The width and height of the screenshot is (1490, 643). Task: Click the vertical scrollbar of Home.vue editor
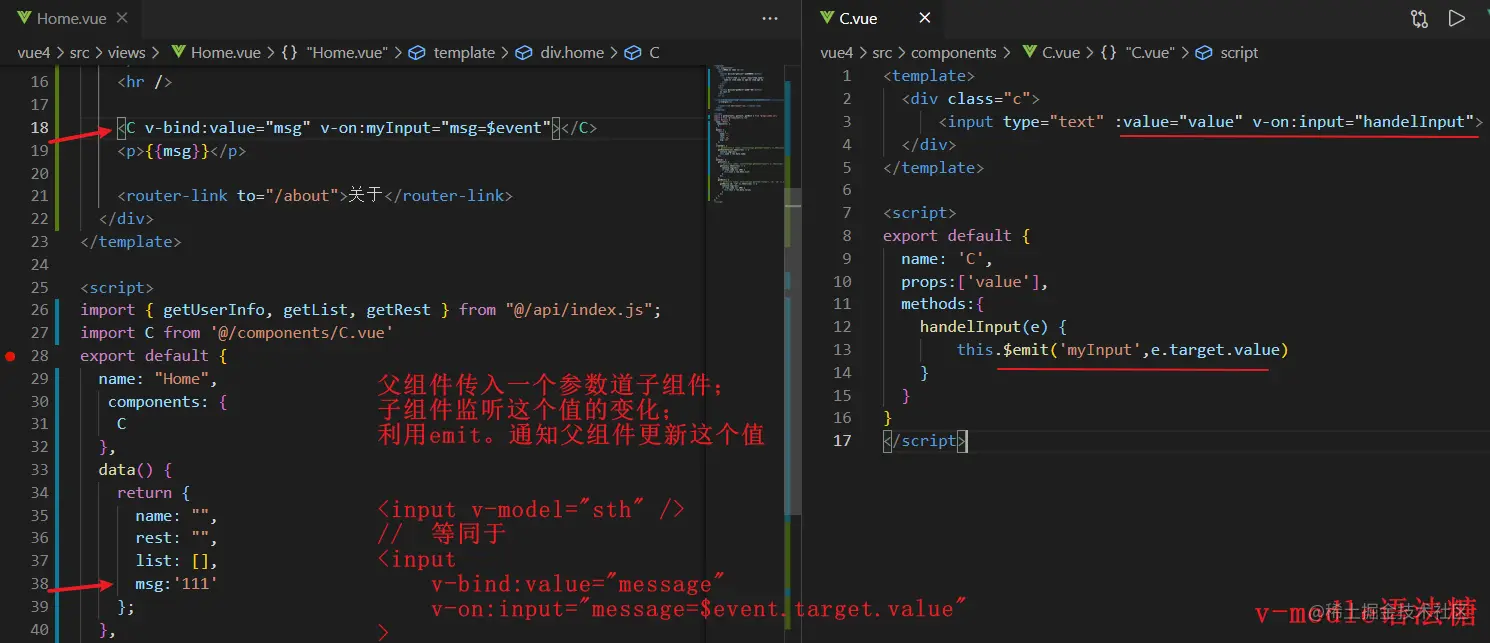coord(792,350)
